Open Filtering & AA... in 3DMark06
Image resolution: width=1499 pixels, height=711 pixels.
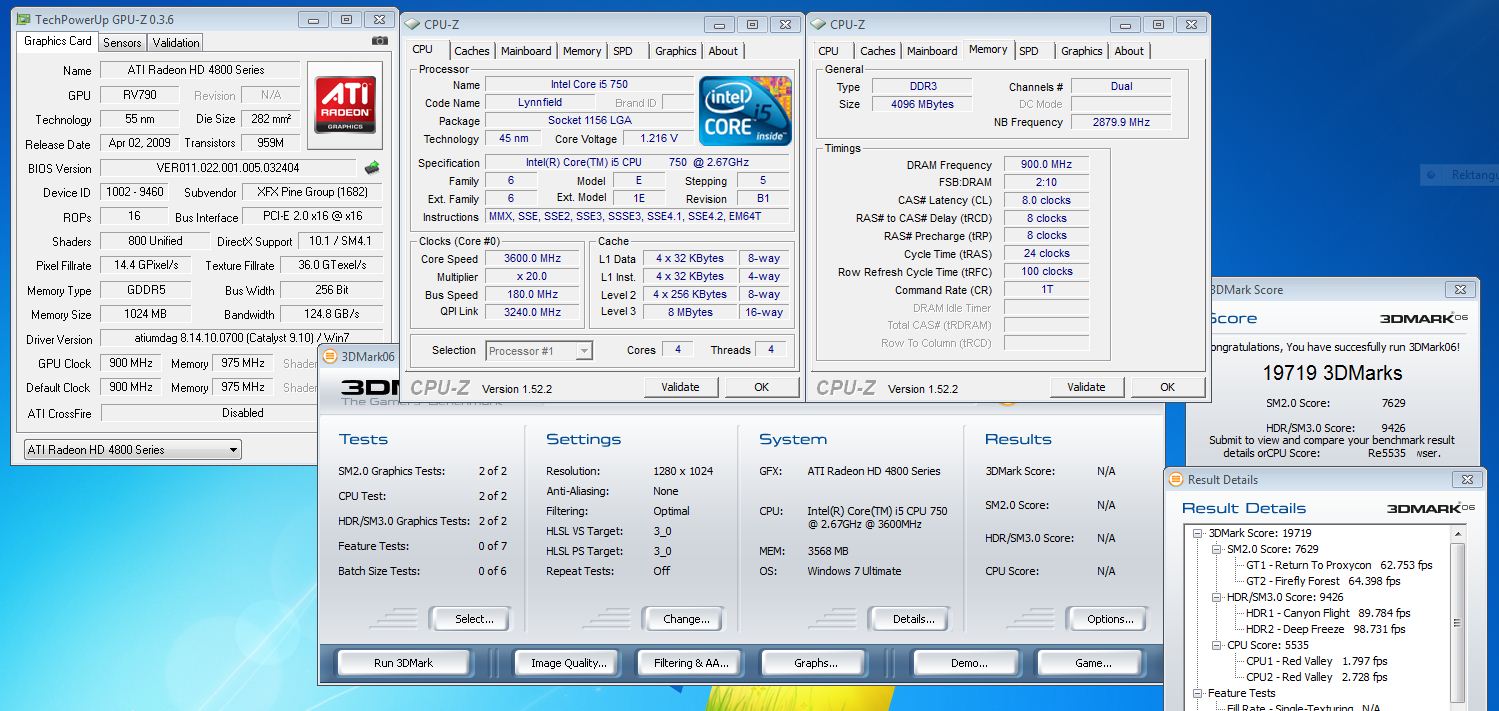click(692, 663)
